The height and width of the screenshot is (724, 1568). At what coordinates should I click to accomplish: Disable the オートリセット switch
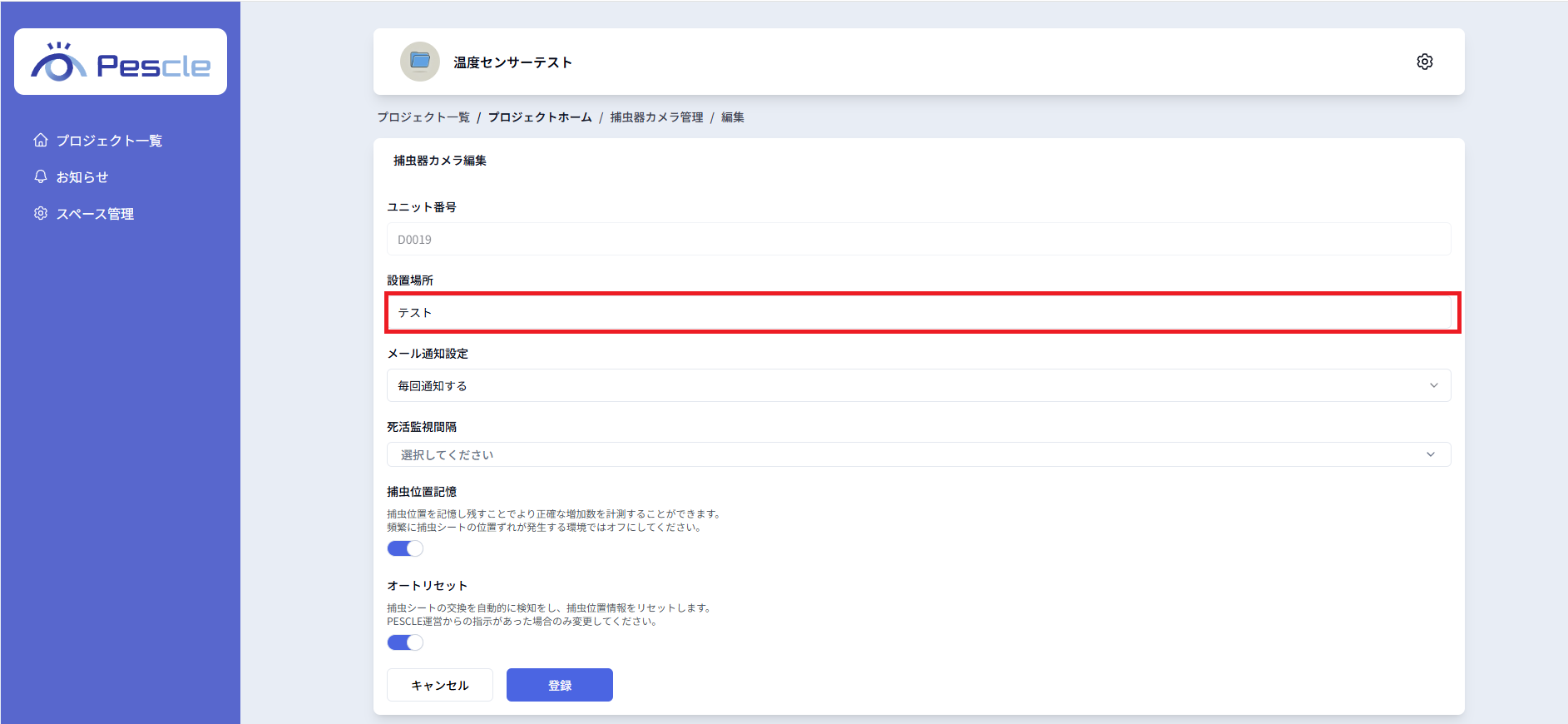point(405,642)
